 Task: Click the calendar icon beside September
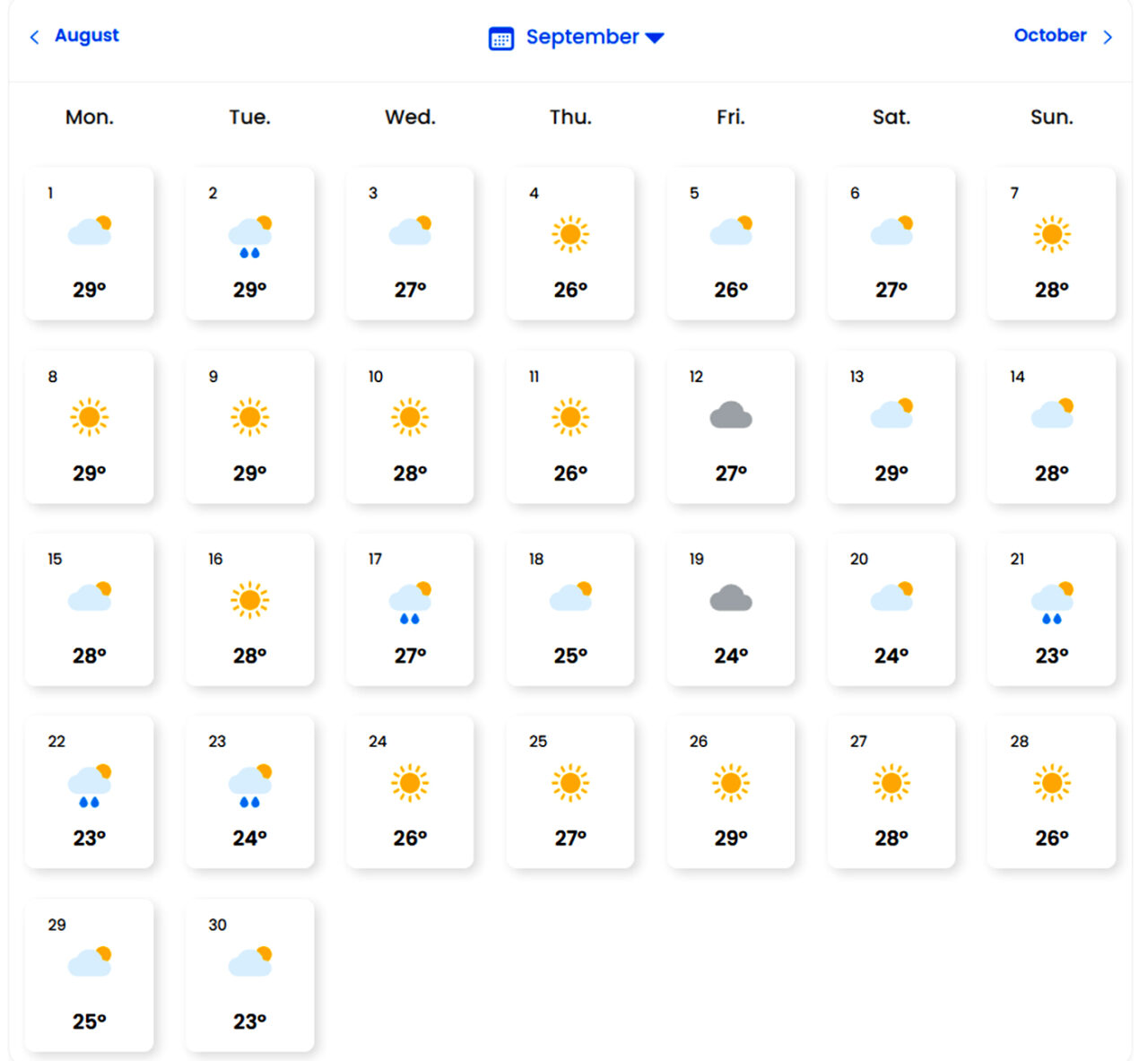tap(500, 39)
